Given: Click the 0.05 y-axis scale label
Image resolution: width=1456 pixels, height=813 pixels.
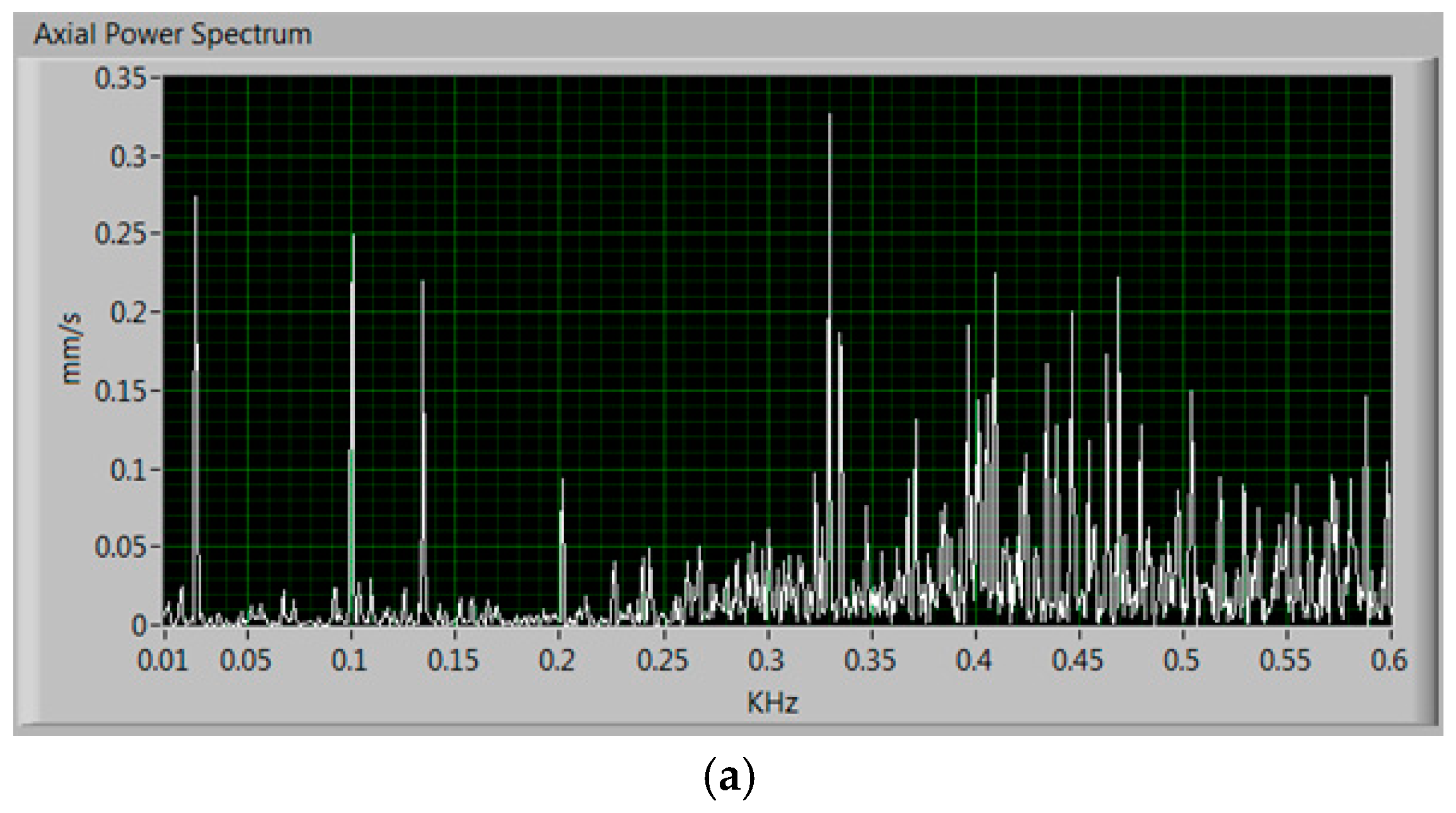Looking at the screenshot, I should pos(120,547).
